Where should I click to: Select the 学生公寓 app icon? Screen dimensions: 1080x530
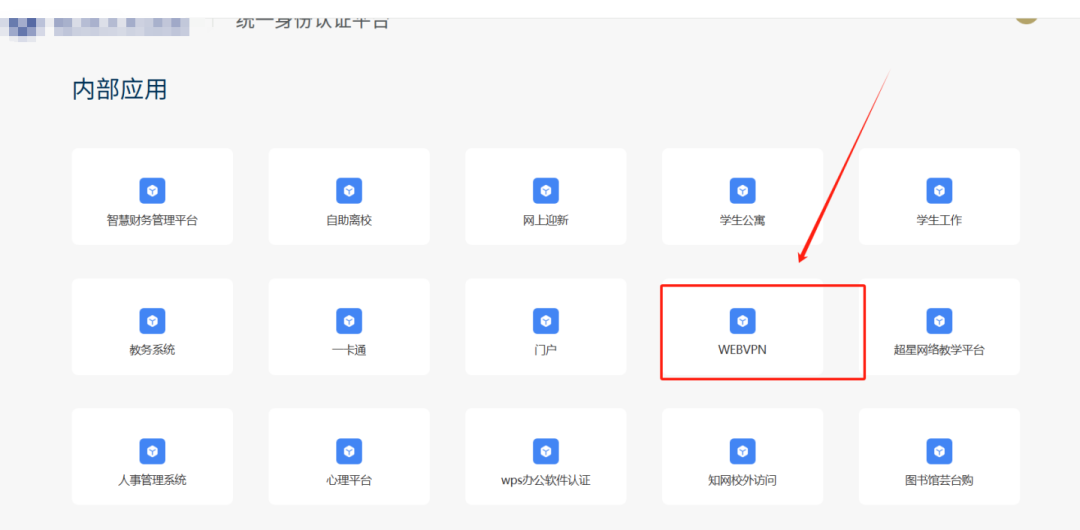pyautogui.click(x=742, y=191)
